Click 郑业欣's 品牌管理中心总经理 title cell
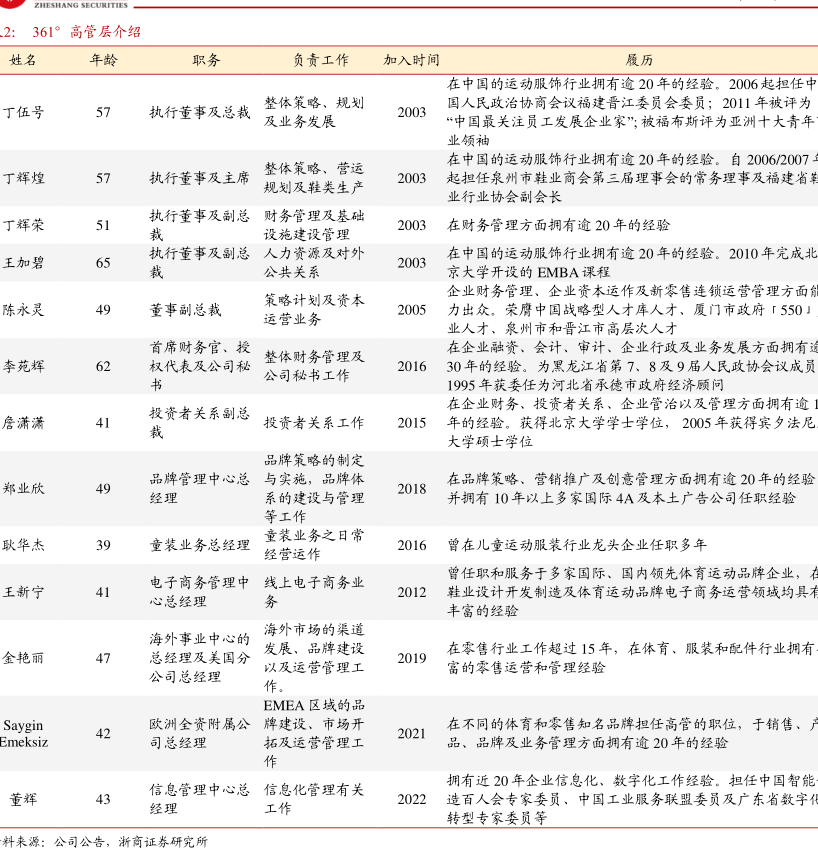Screen dimensions: 818x865 pyautogui.click(x=200, y=489)
